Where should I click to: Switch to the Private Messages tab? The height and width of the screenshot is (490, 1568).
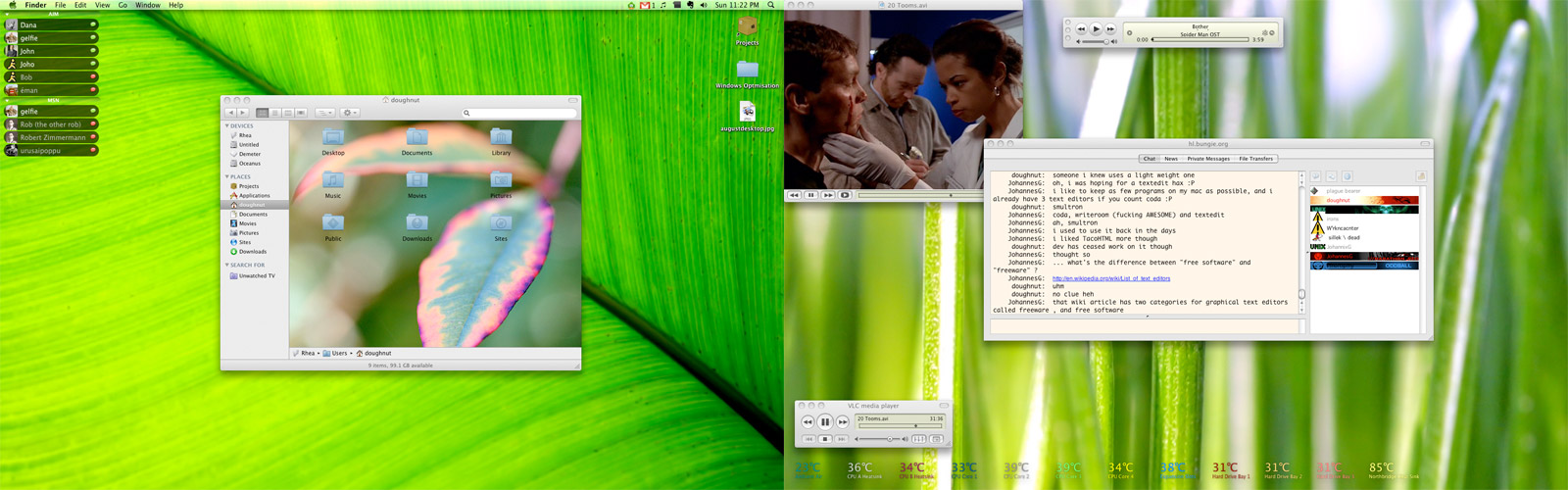pyautogui.click(x=1207, y=159)
